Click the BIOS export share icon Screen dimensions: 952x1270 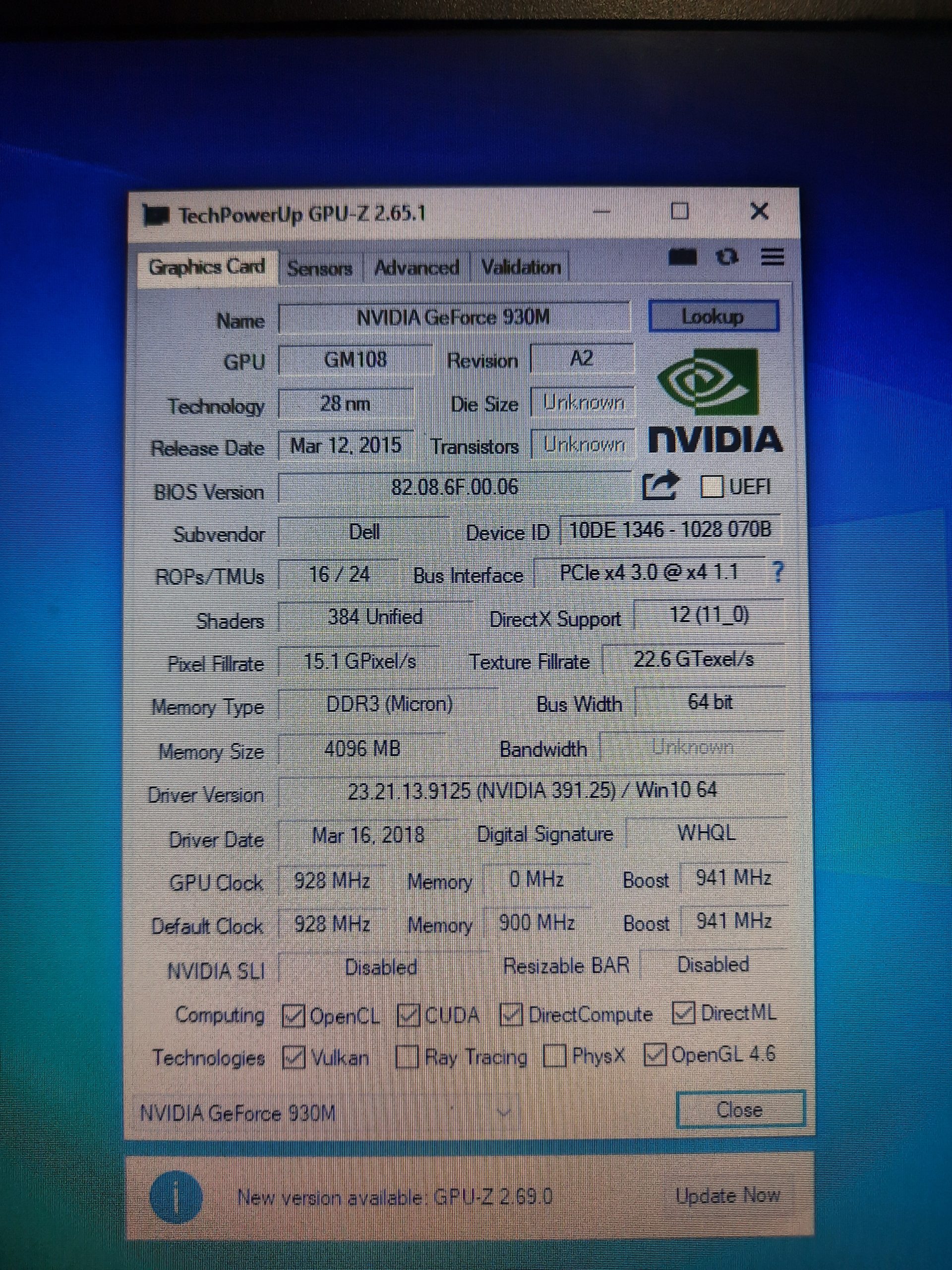(x=660, y=486)
